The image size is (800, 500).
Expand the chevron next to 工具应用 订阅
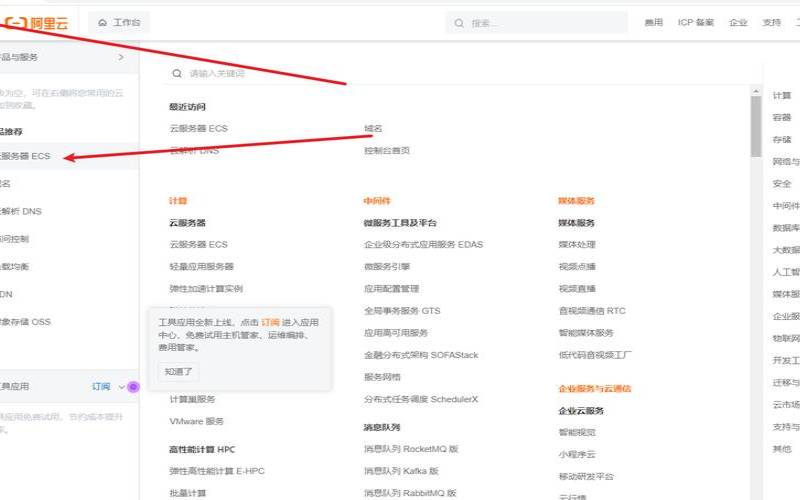point(121,387)
